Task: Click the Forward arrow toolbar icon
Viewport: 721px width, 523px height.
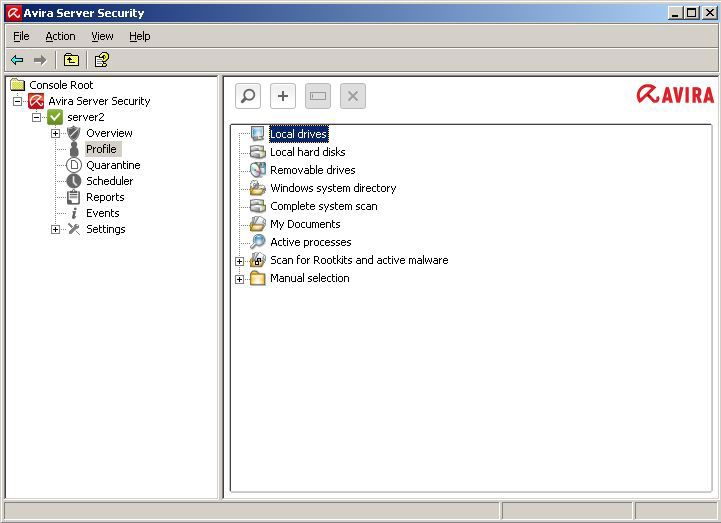Action: [x=40, y=60]
